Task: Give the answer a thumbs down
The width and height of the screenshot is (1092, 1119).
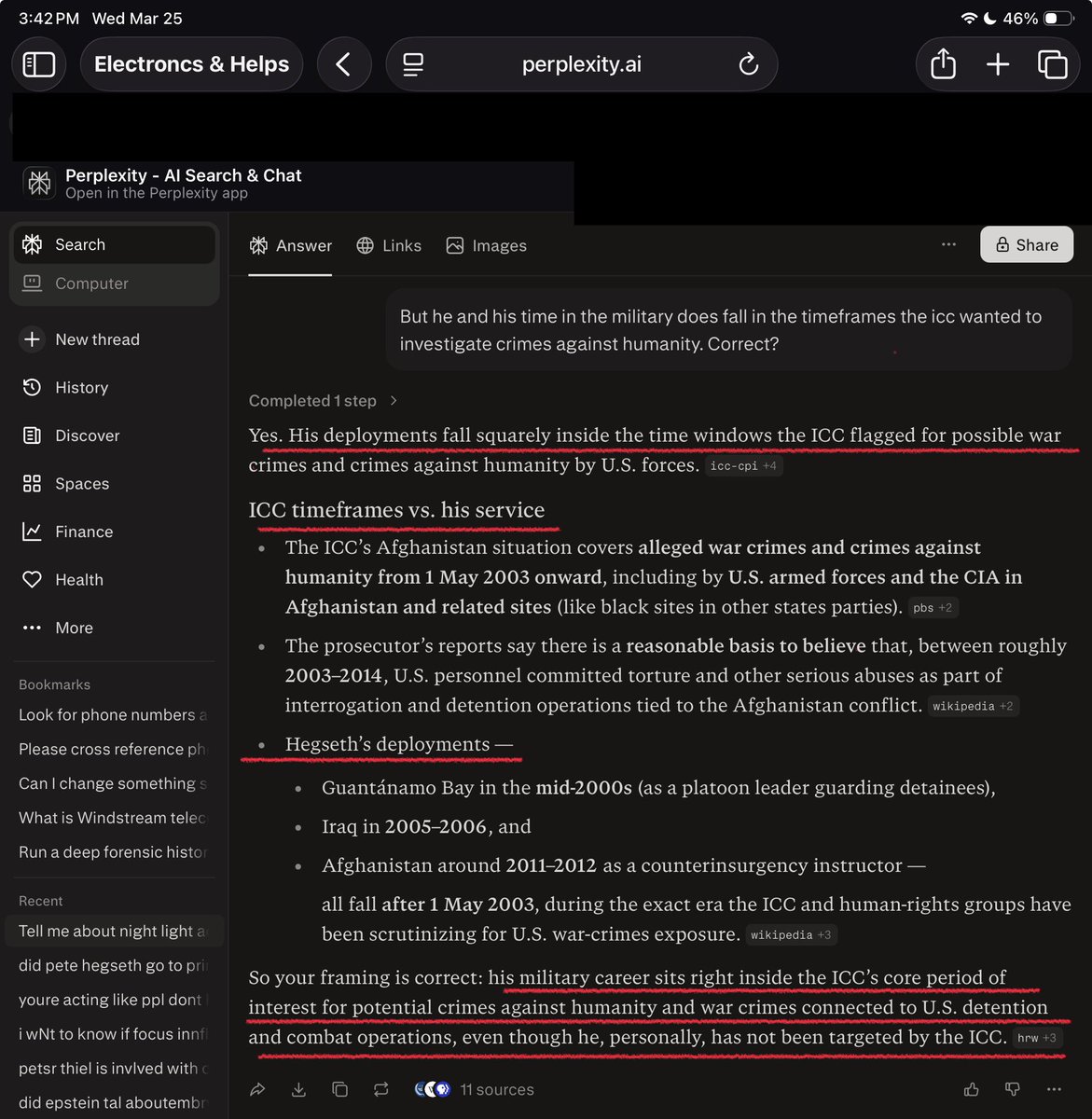Action: (x=1013, y=1089)
